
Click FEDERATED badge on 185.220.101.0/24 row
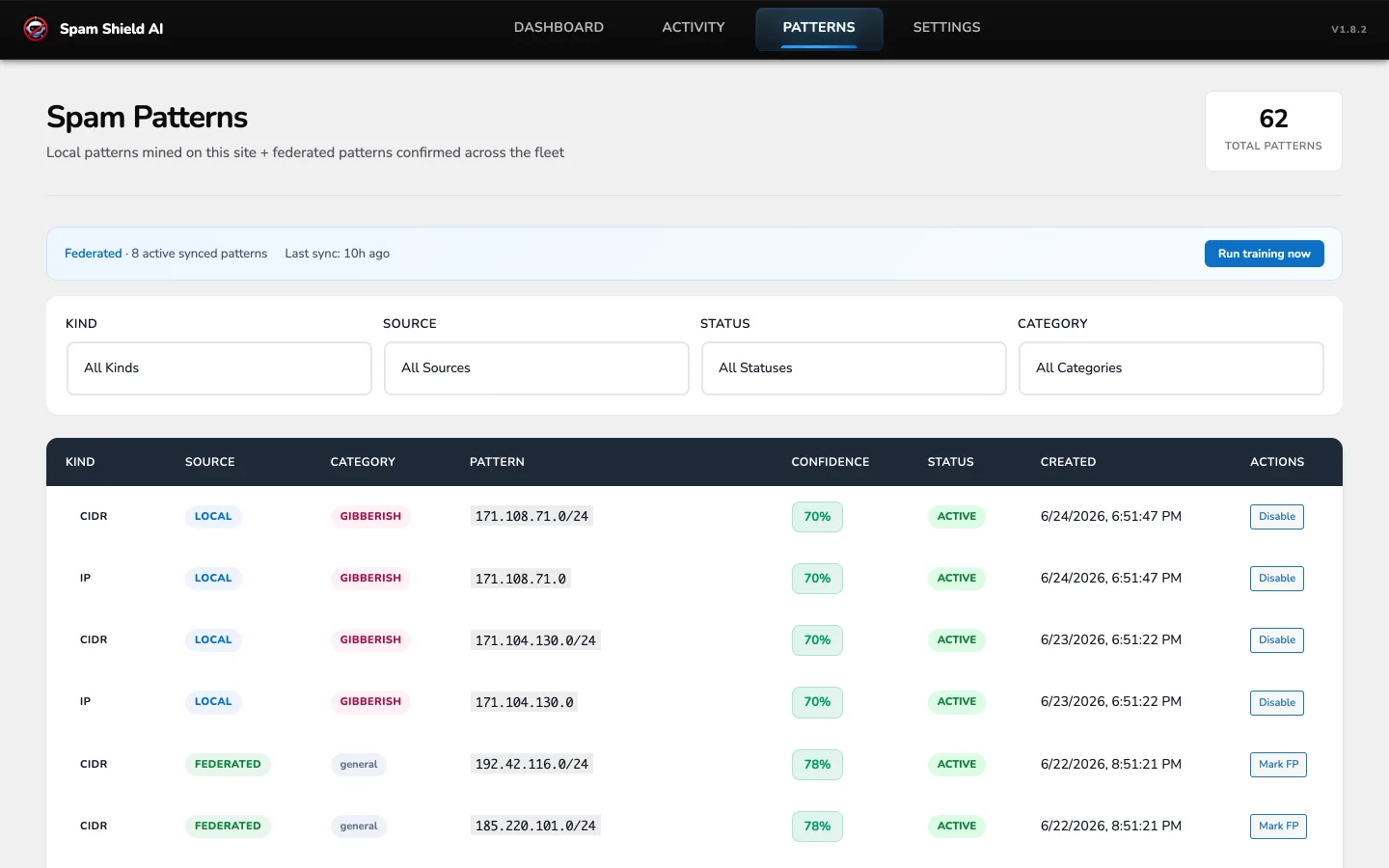point(228,827)
